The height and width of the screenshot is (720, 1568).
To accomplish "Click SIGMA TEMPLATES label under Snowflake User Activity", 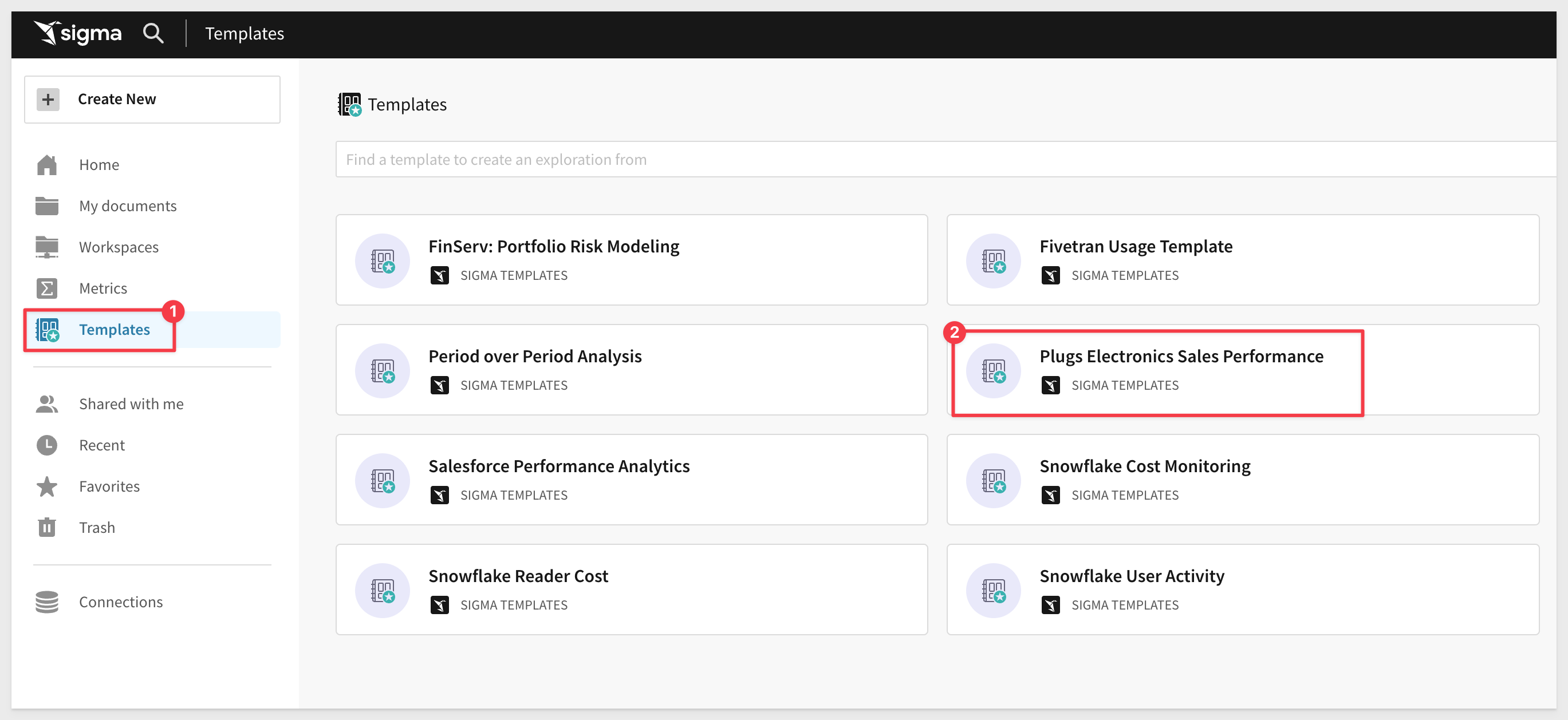I will pyautogui.click(x=1125, y=605).
